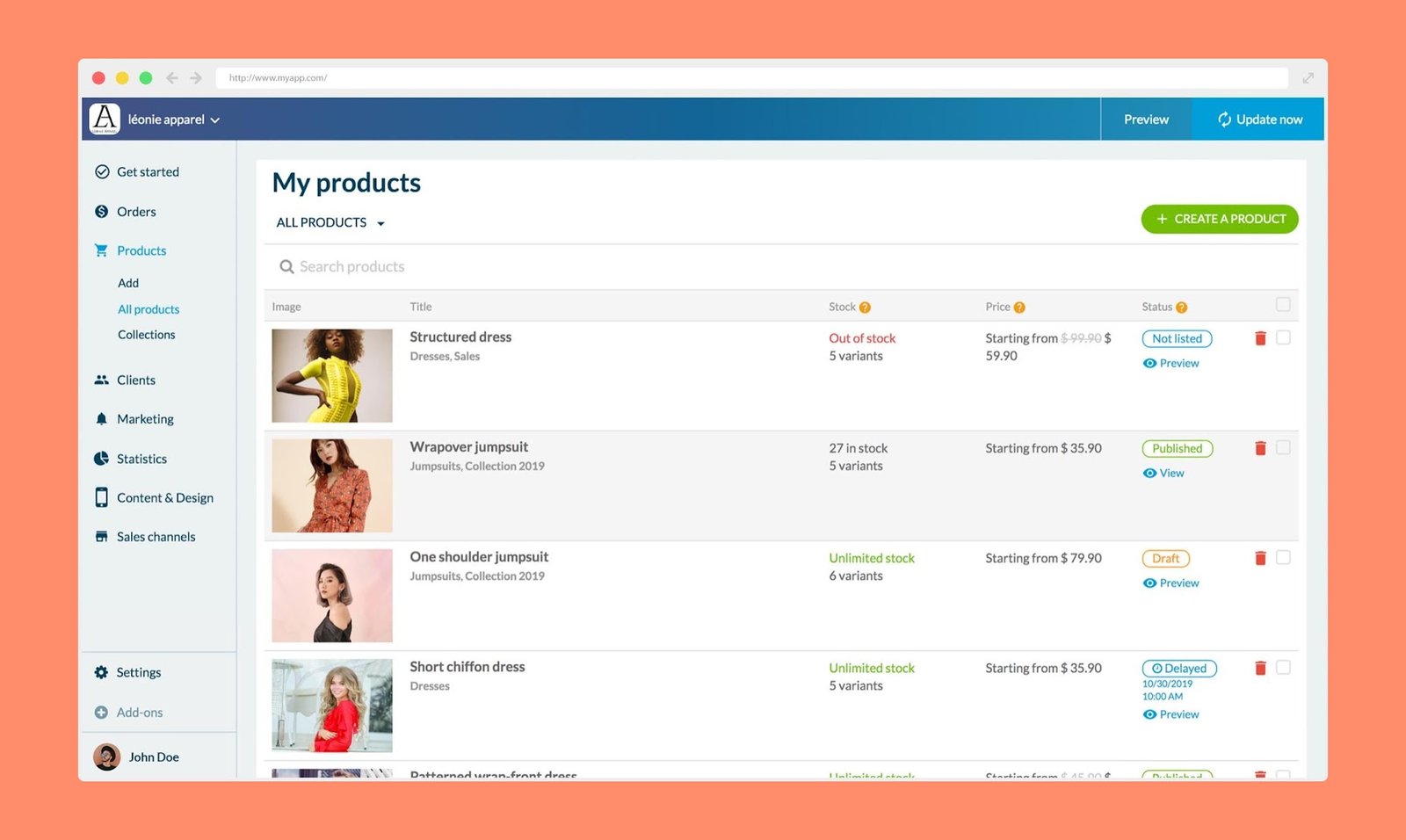Open Marketing in sidebar
The width and height of the screenshot is (1406, 840).
pyautogui.click(x=145, y=419)
